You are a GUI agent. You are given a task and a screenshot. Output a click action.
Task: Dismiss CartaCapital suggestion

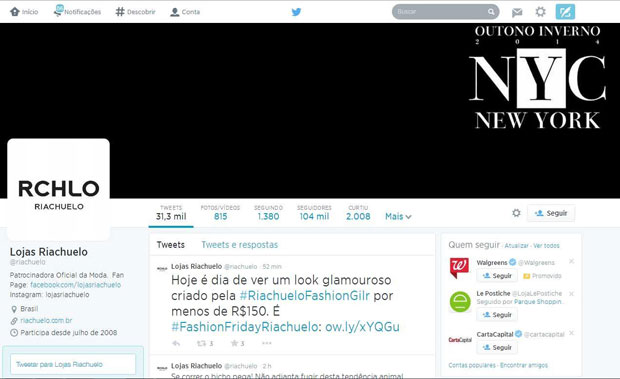571,333
